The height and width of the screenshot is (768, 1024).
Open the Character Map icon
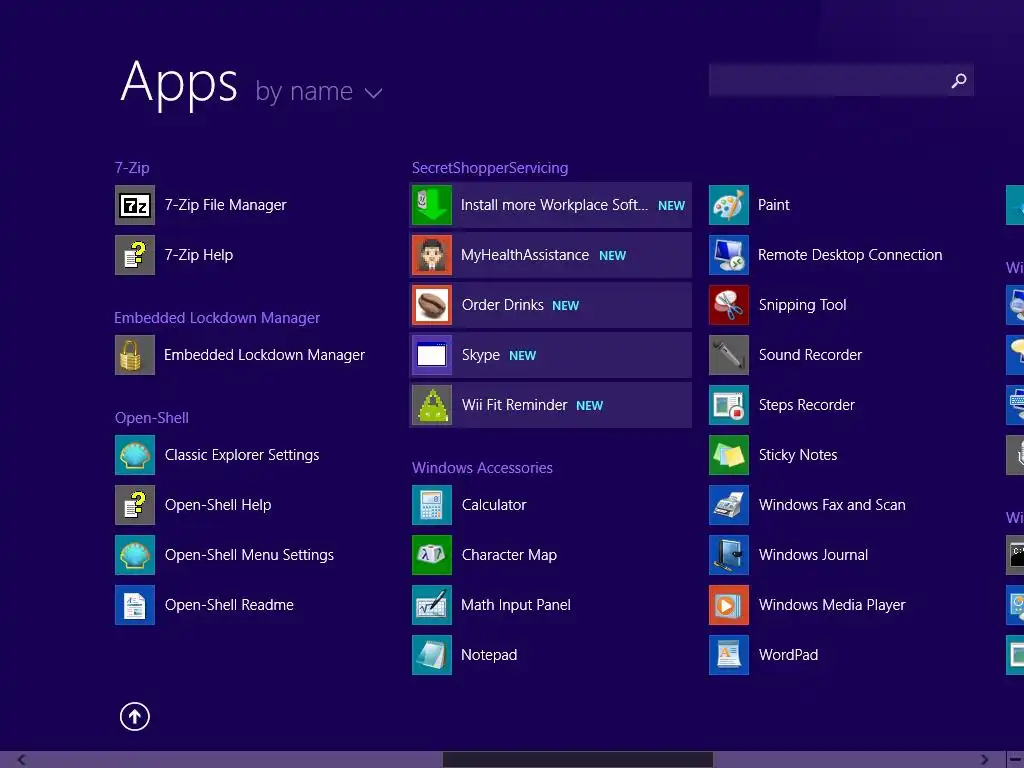click(432, 555)
